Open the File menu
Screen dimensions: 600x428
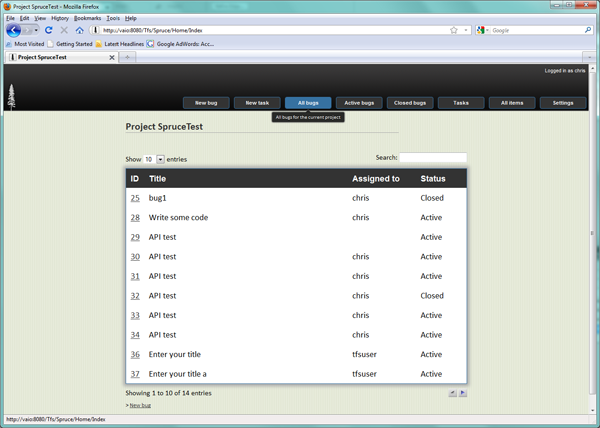pos(10,18)
